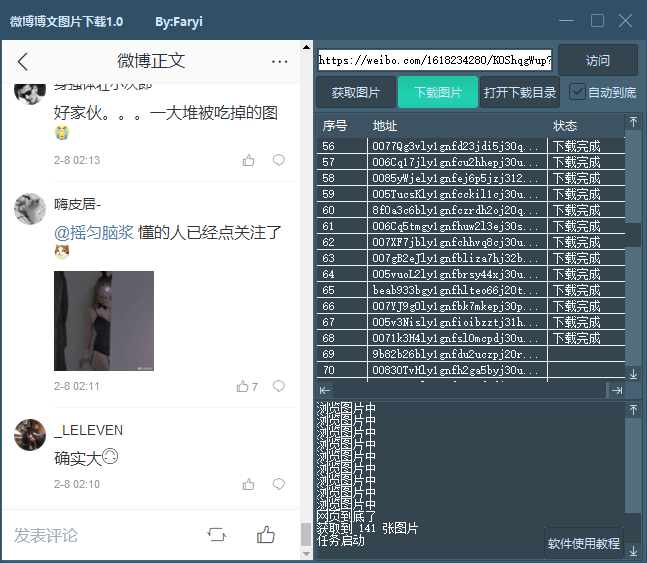The image size is (647, 563).
Task: Click the log panel scrollbar thumb
Action: coord(633,528)
